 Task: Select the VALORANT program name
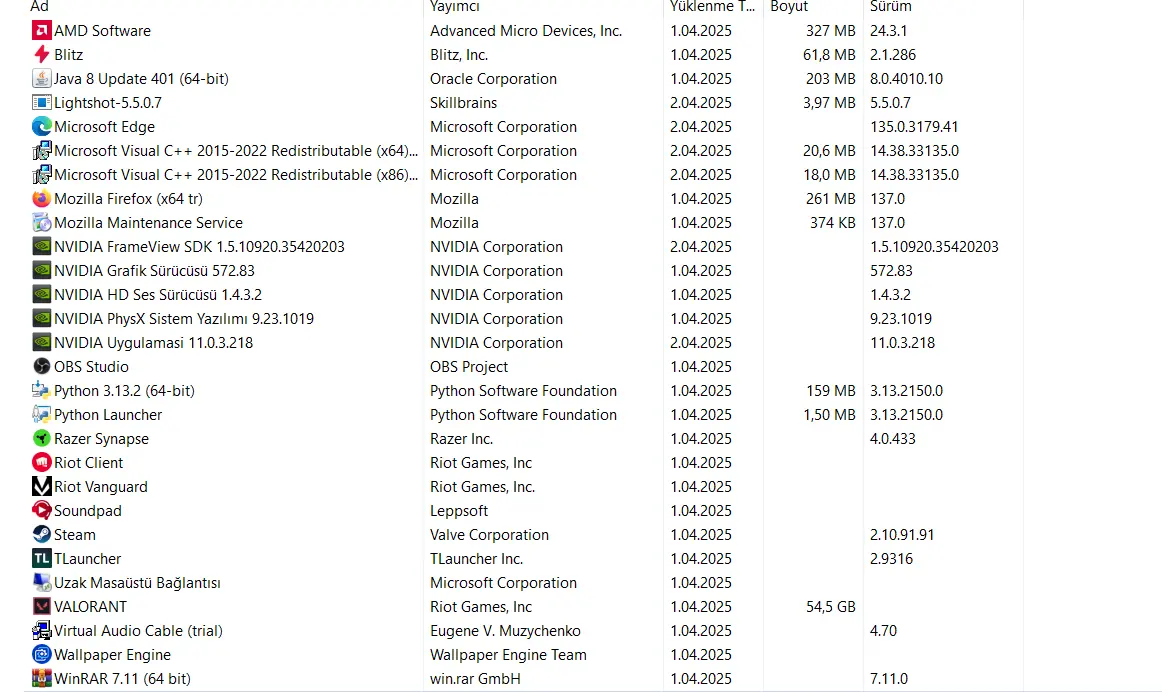pyautogui.click(x=90, y=607)
